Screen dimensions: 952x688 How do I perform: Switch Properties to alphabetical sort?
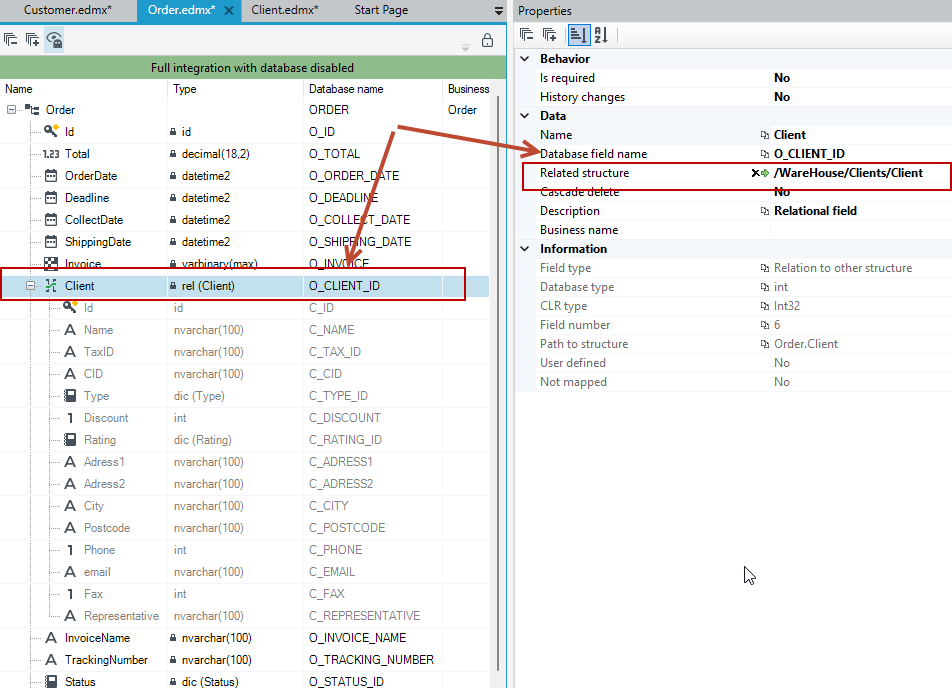click(601, 35)
